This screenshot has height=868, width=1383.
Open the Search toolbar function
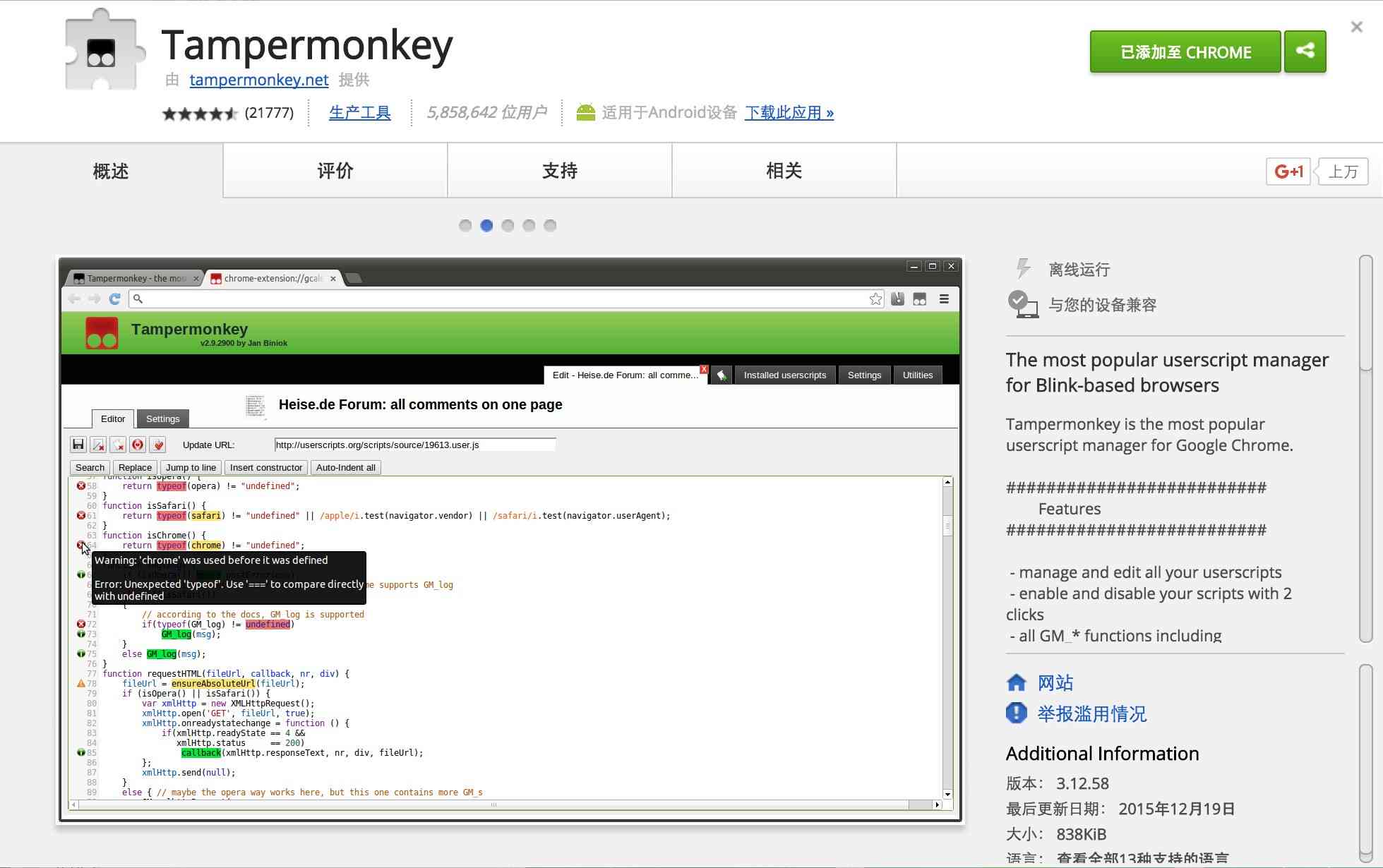[x=90, y=467]
